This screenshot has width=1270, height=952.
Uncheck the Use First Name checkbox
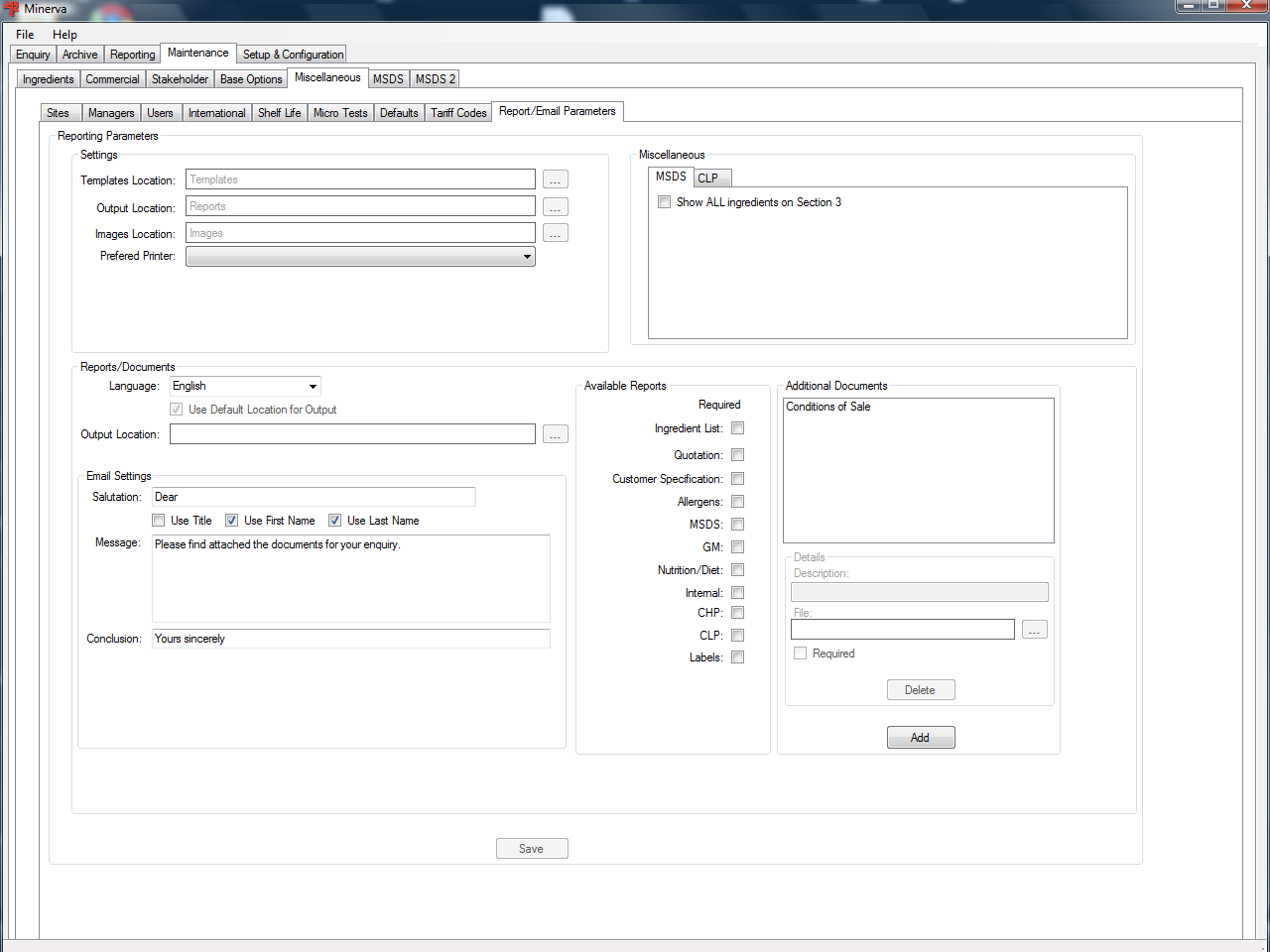(232, 521)
